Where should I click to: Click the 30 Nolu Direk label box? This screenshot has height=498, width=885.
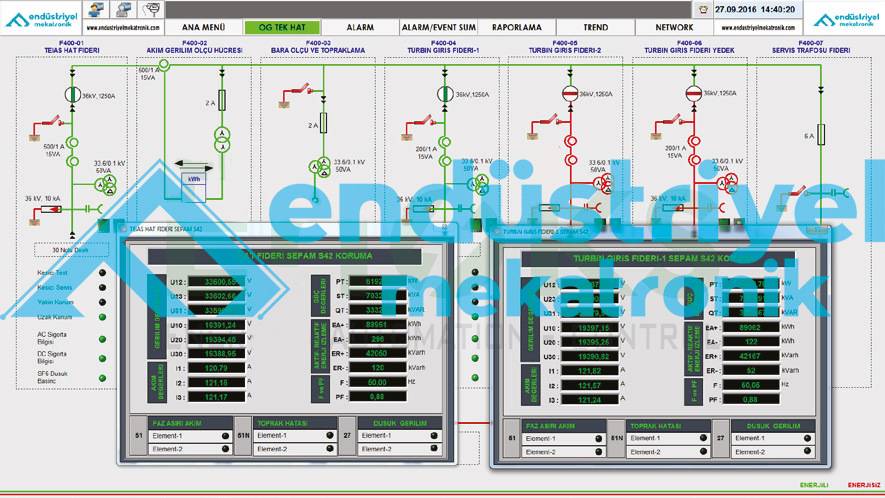pyautogui.click(x=70, y=249)
